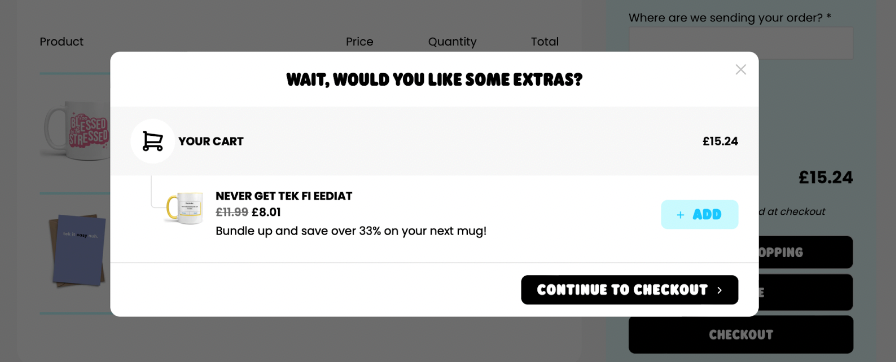Click the partially hidden Continue Shopping button

click(805, 252)
